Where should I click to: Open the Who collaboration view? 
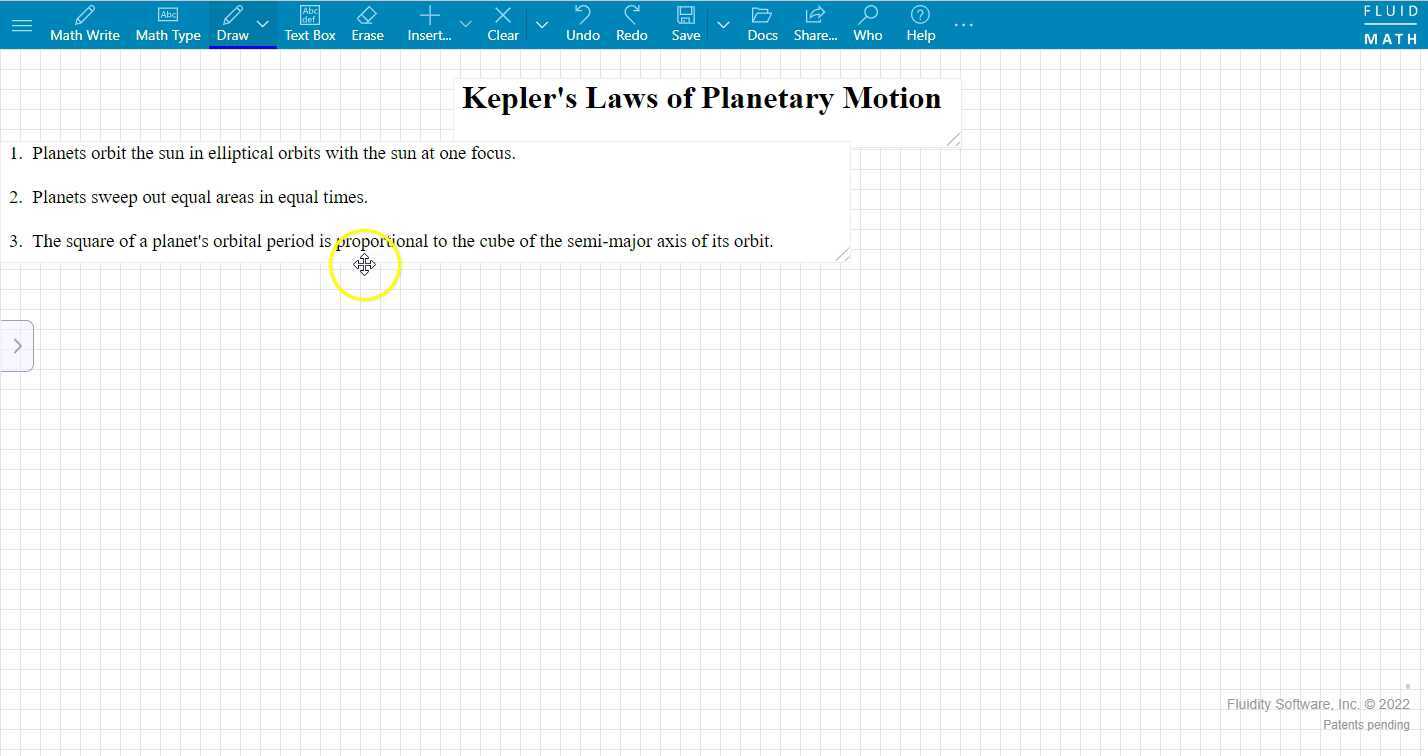point(867,24)
